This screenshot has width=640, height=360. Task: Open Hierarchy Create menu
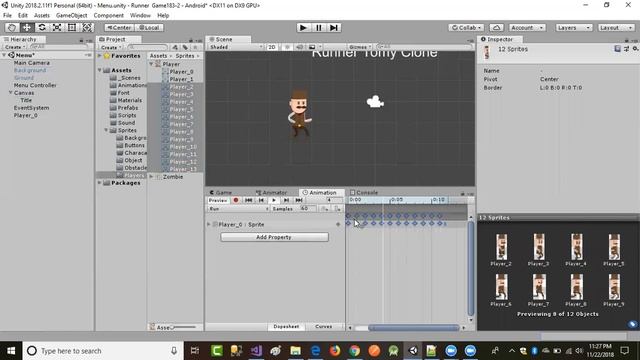[14, 47]
